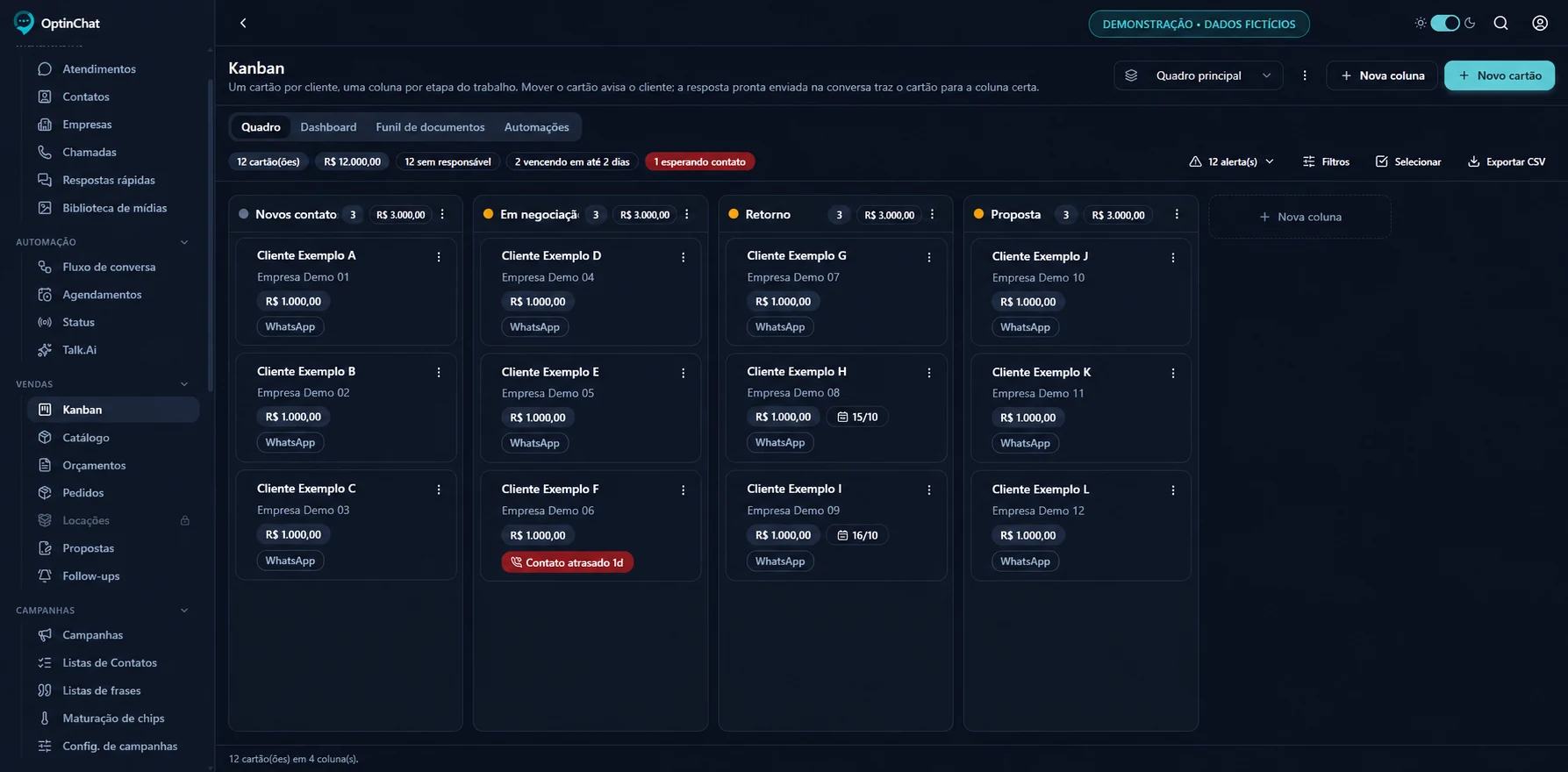Click the OptinChat logo icon
Screen dimensions: 1568x772
tap(25, 23)
